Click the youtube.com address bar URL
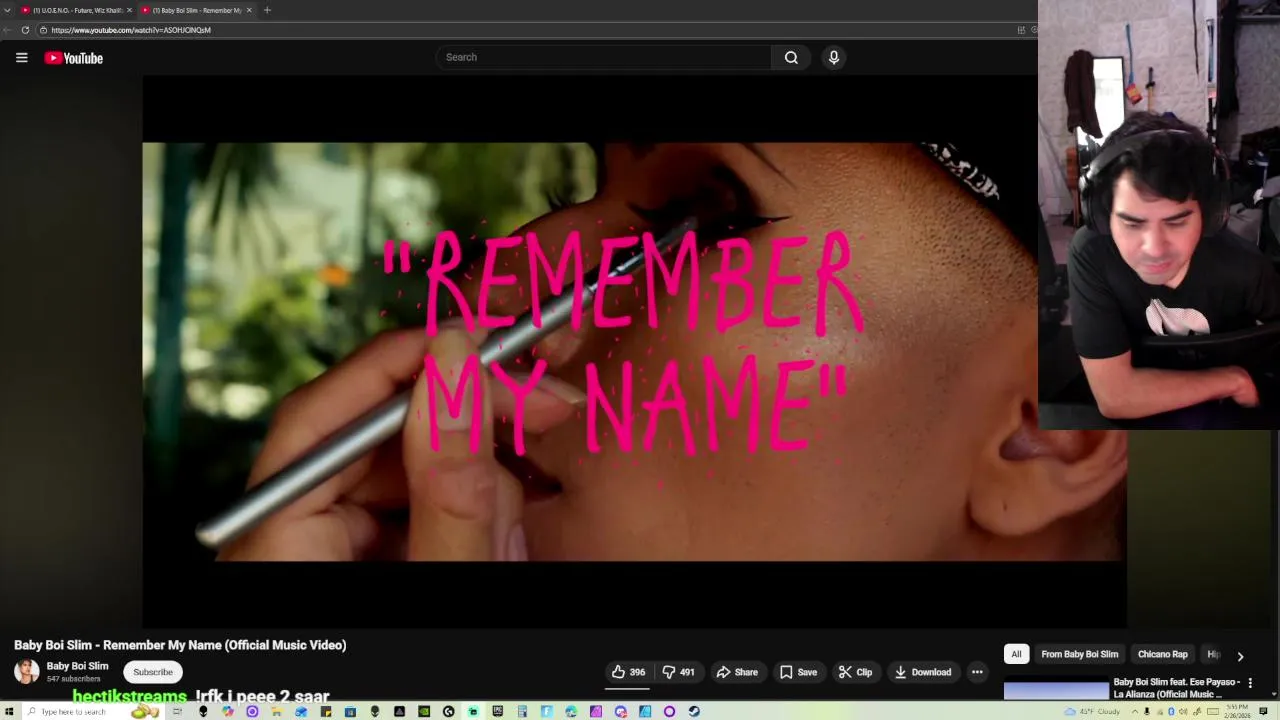Viewport: 1280px width, 720px height. coord(131,30)
